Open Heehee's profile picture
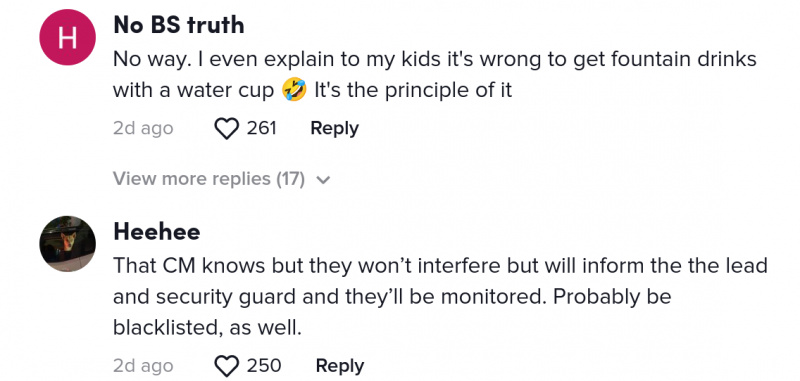 point(67,244)
